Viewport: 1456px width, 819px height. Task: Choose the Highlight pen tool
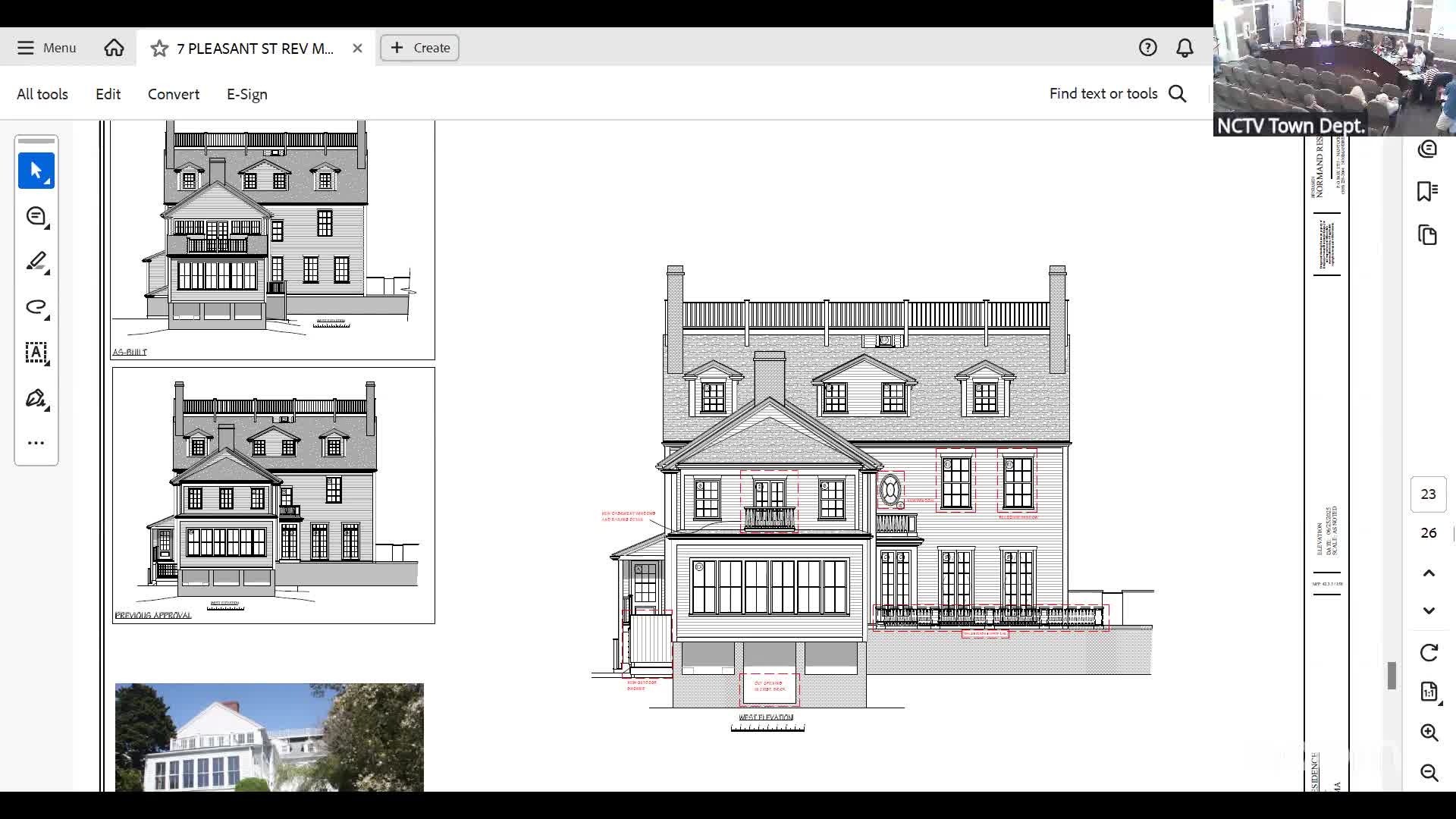pyautogui.click(x=36, y=262)
